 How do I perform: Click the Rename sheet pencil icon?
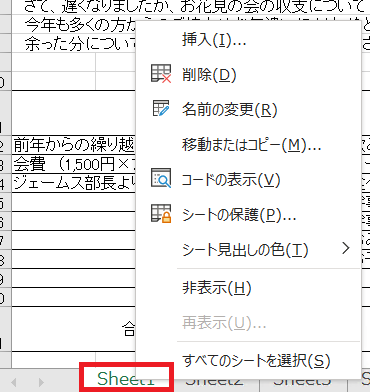[161, 109]
